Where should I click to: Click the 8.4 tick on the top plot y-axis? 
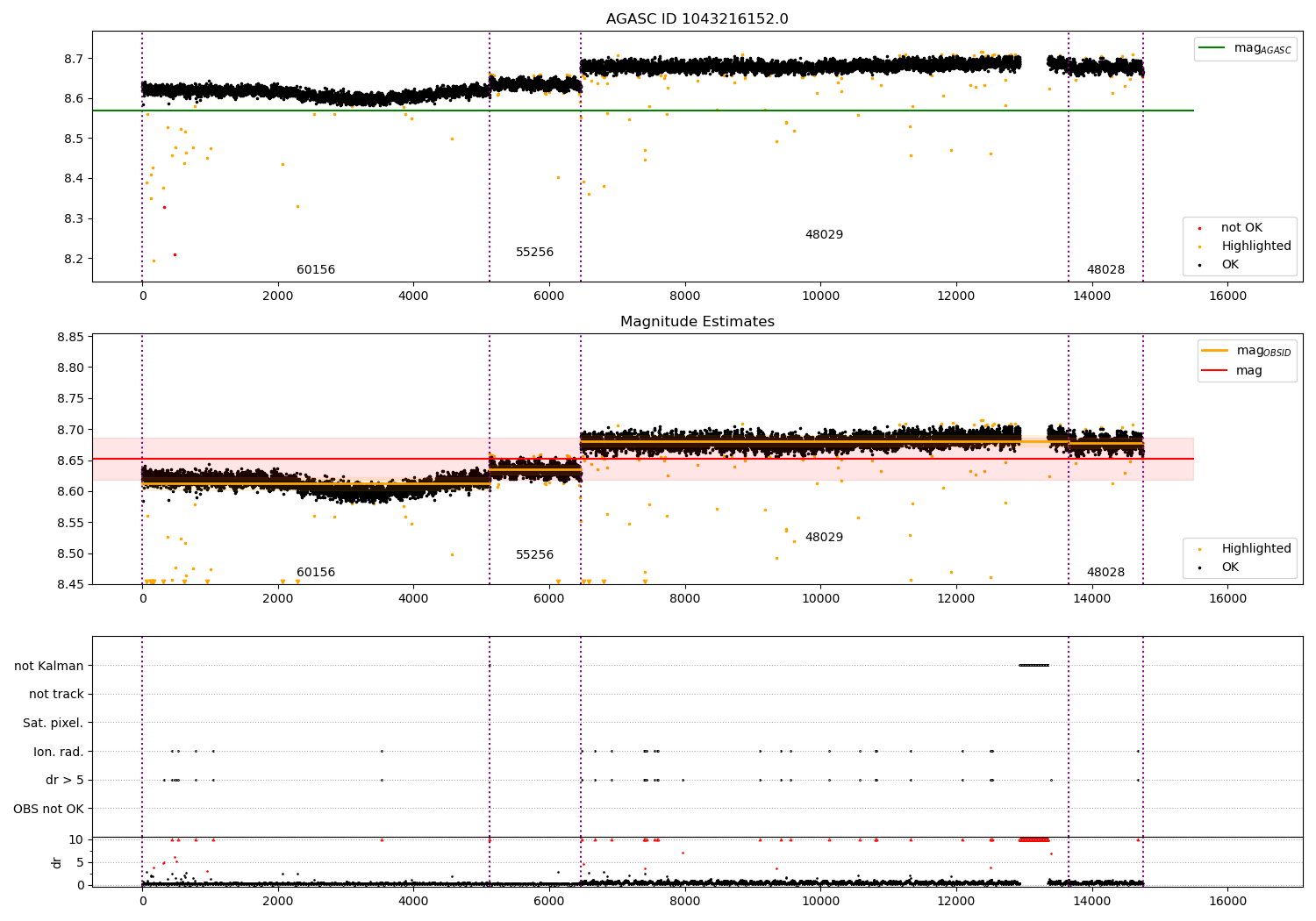click(x=74, y=179)
